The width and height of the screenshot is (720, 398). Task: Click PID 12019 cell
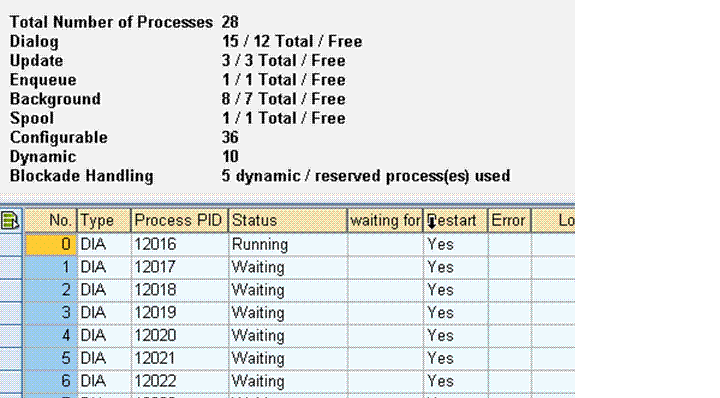[180, 313]
